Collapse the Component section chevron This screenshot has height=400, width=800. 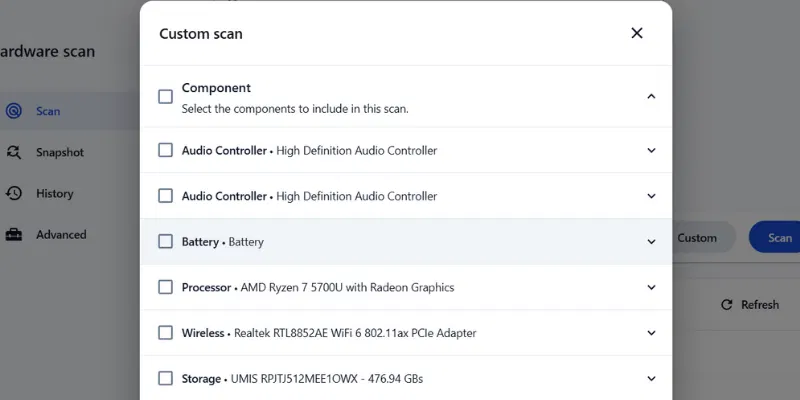(651, 97)
